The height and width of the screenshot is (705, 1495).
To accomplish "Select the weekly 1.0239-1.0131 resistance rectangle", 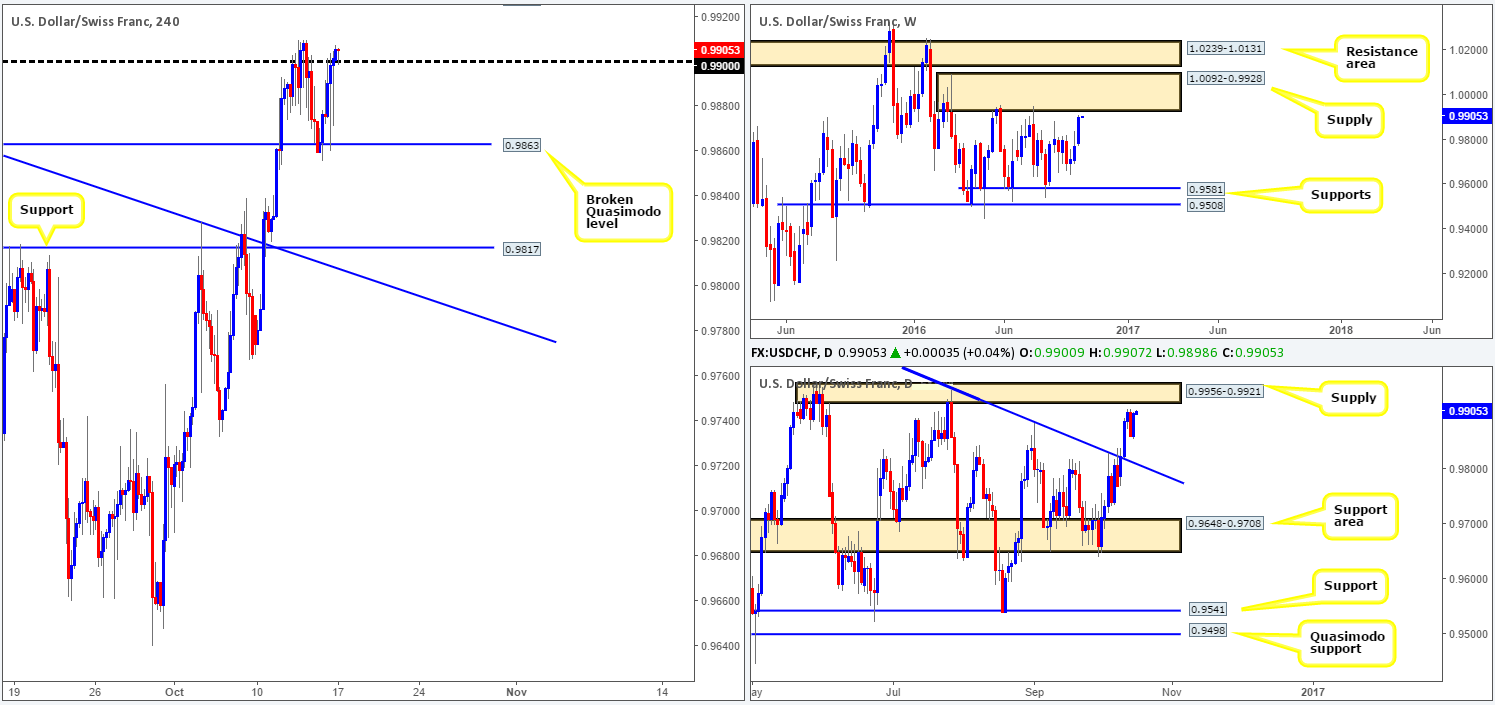I will click(x=966, y=53).
